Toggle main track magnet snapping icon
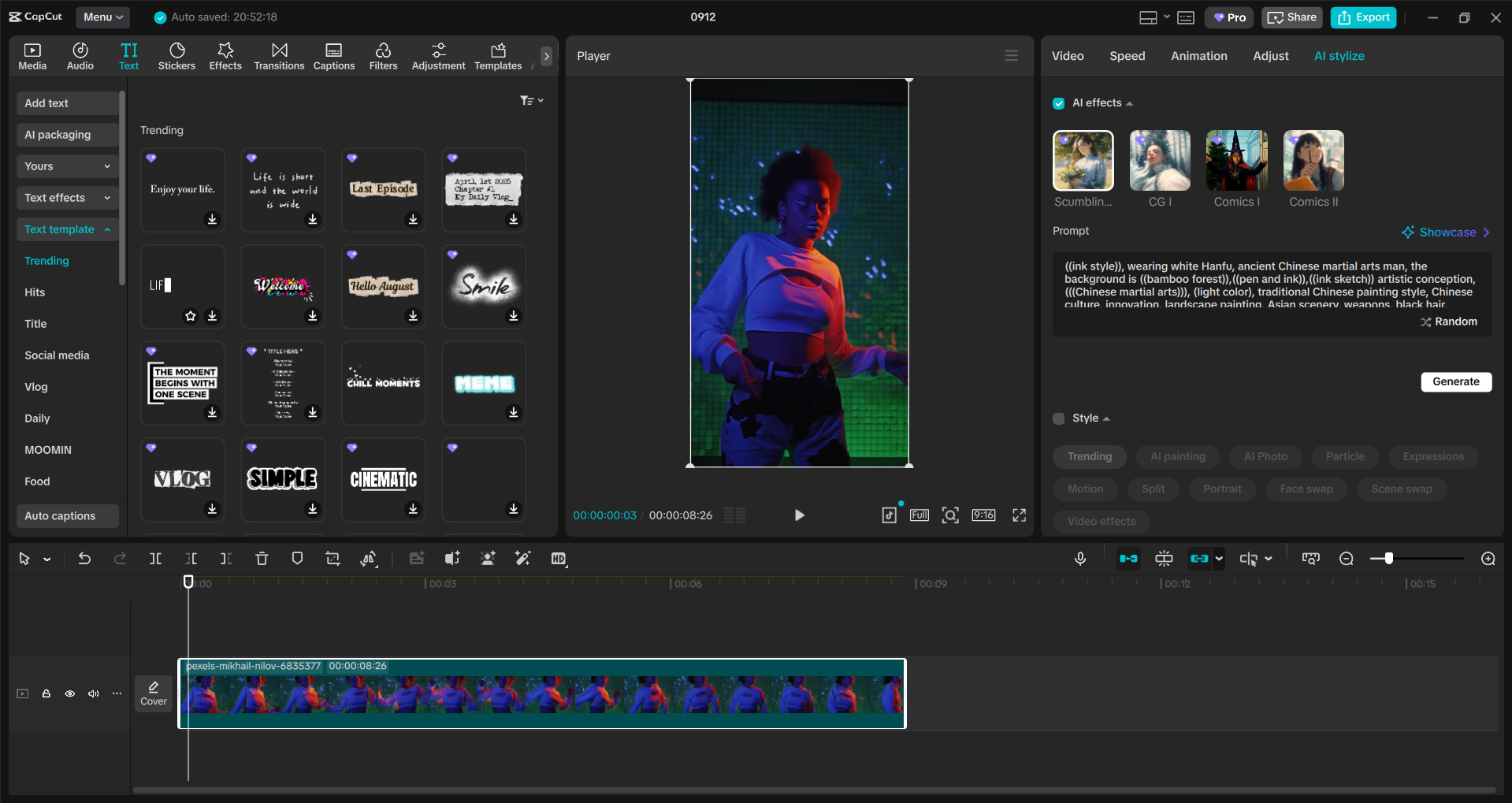 point(1128,559)
